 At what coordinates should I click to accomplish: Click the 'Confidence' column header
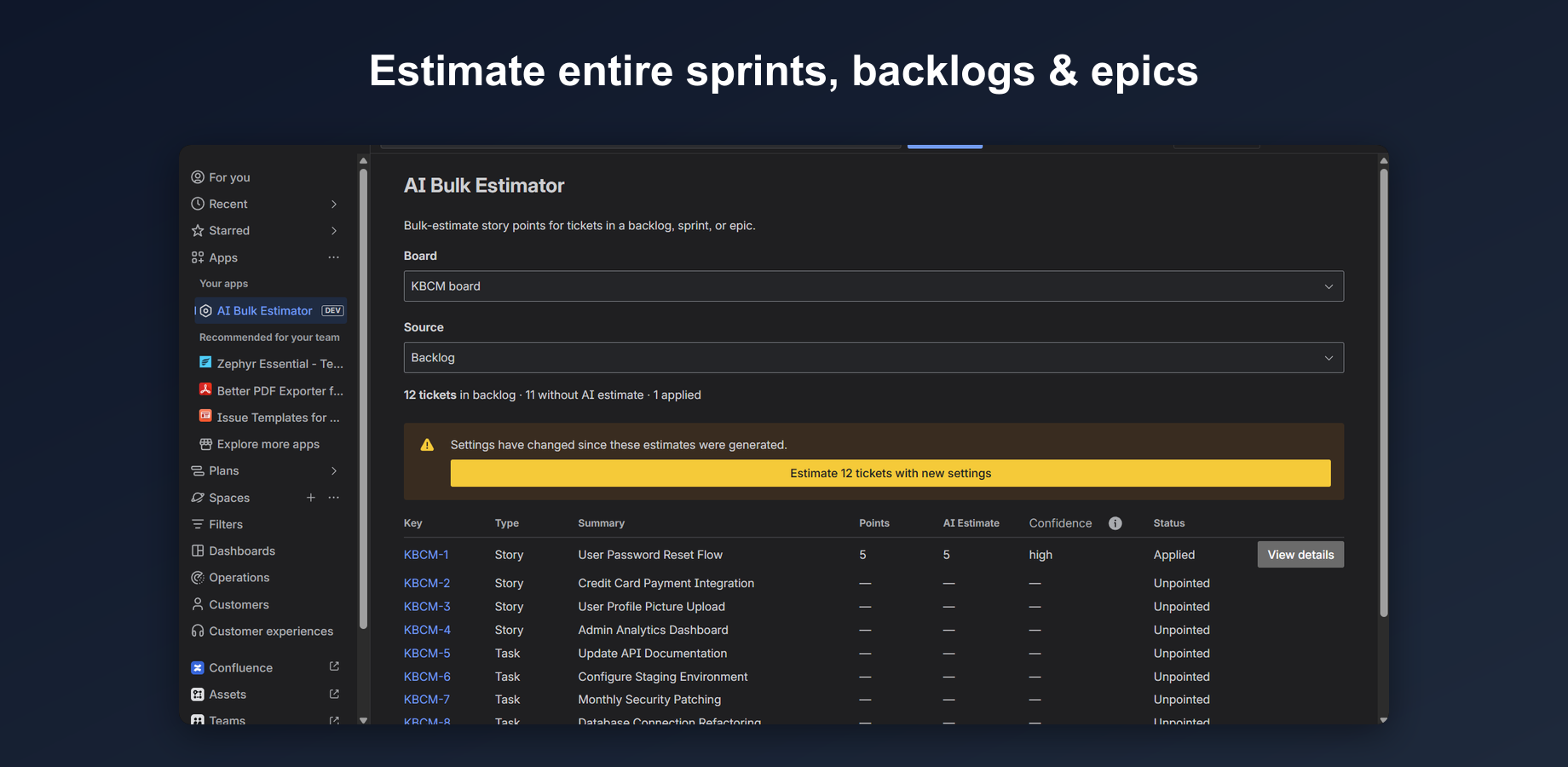tap(1060, 523)
